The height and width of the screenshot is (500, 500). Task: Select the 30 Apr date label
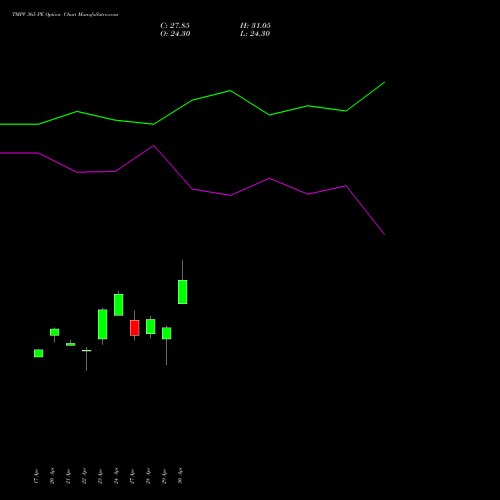tap(180, 476)
